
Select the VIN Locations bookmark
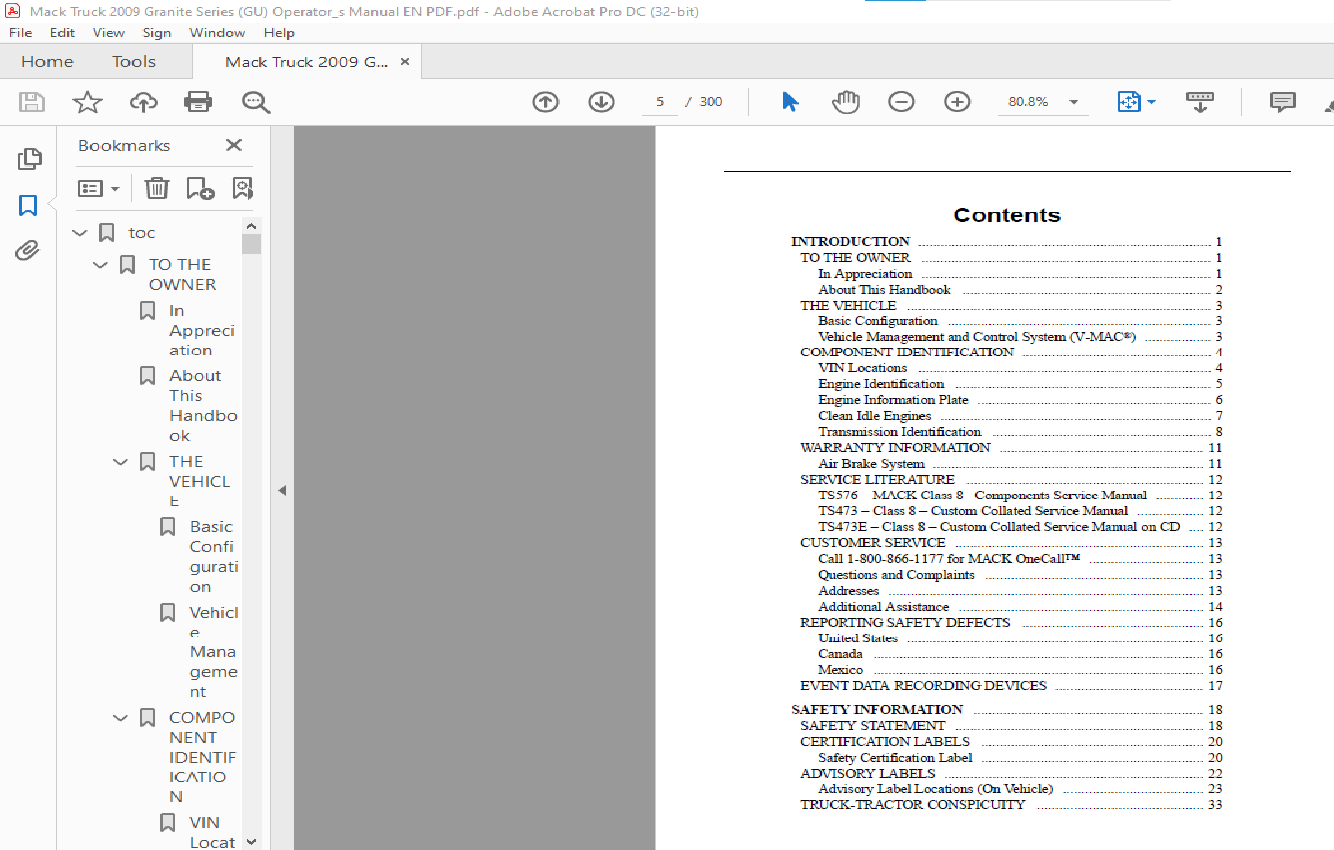212,832
